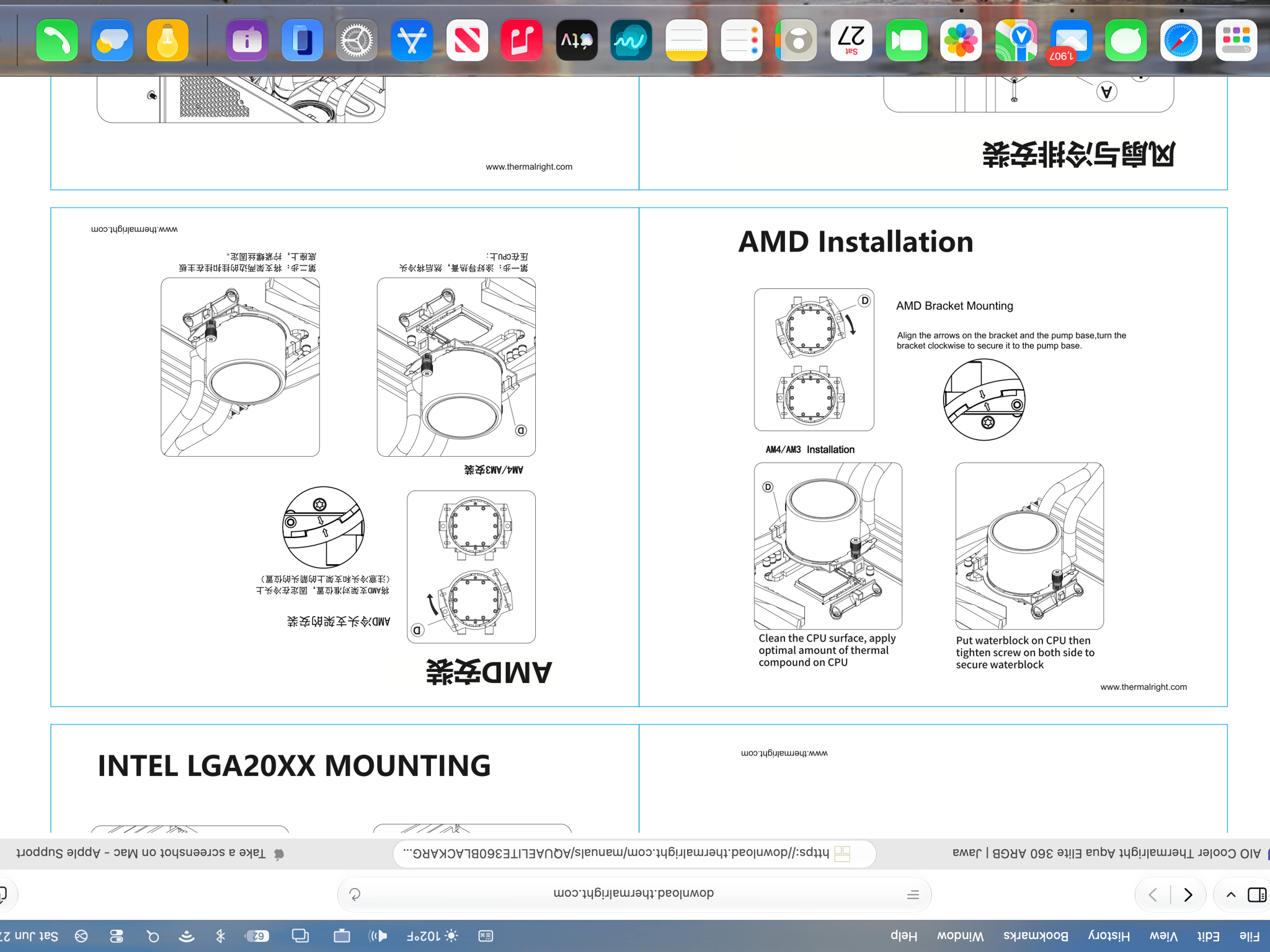Open the Freeform app in the Dock
1270x952 pixels.
[x=631, y=41]
